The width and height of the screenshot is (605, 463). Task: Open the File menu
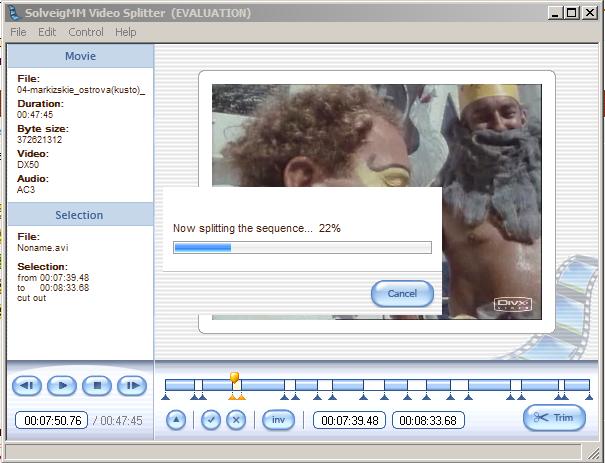tap(18, 32)
